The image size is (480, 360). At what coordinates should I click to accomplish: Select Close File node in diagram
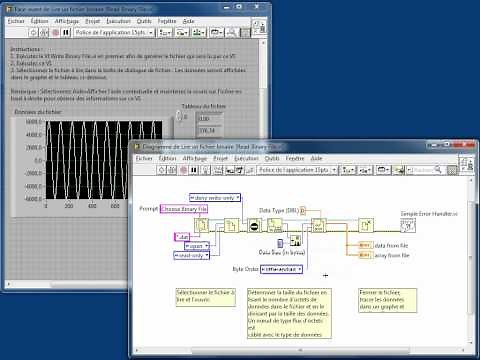[x=366, y=226]
